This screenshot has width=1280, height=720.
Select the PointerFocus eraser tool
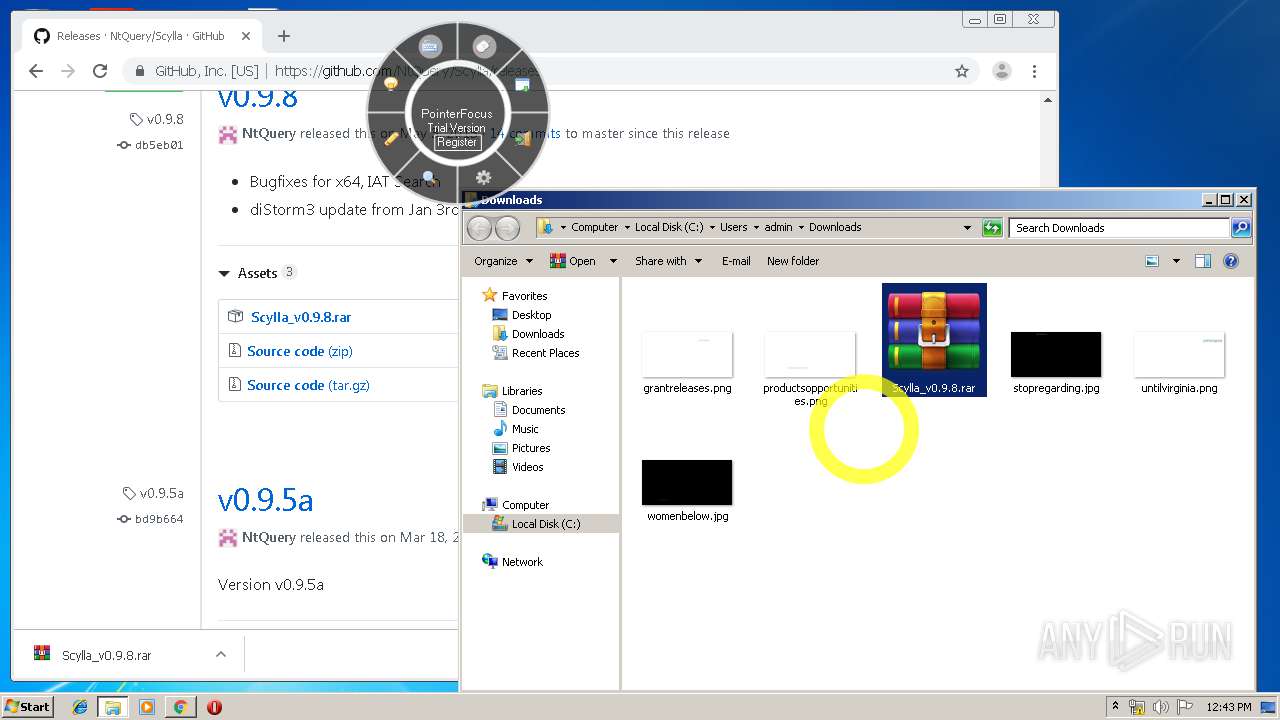click(484, 46)
